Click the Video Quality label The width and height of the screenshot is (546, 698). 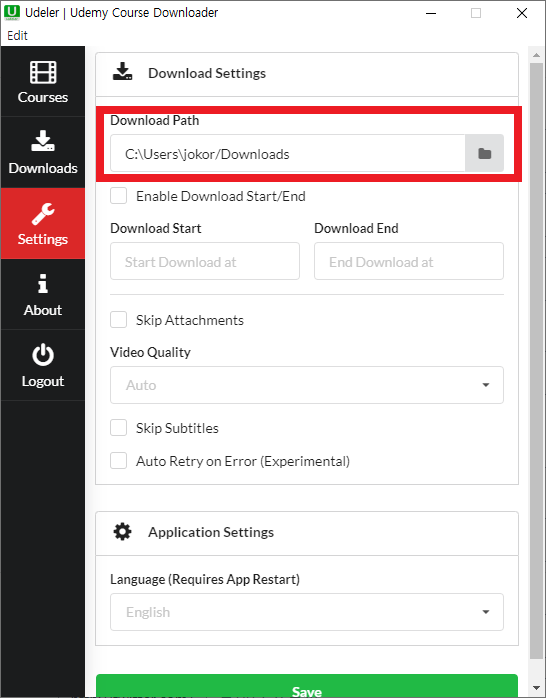[150, 352]
